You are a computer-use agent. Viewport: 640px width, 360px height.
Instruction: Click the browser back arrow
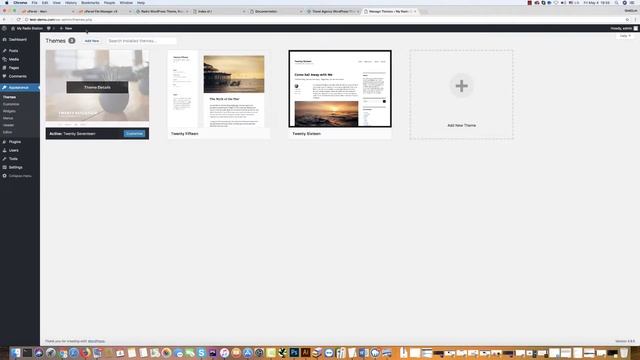point(4,20)
